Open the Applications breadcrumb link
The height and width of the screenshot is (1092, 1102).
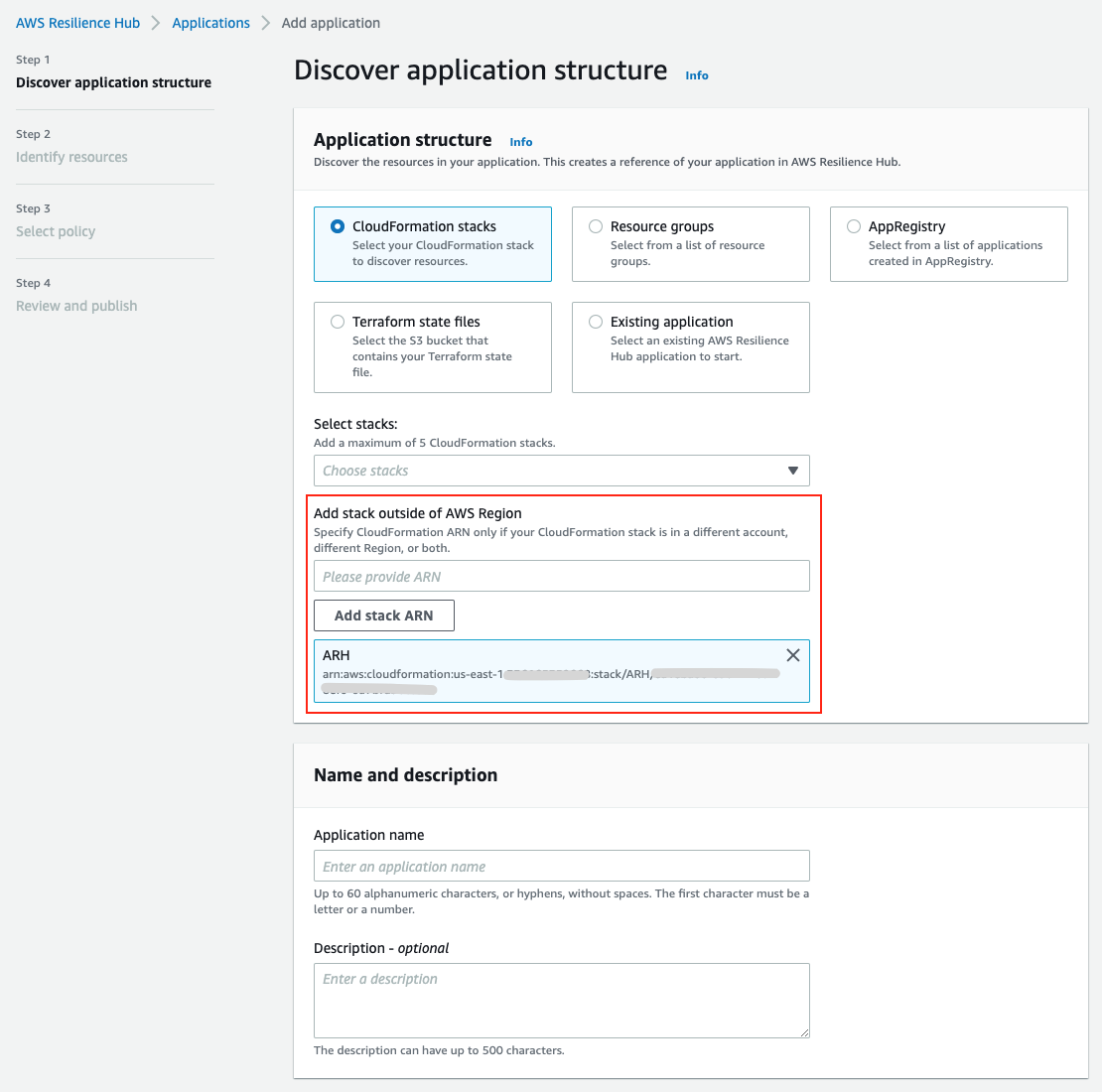[x=210, y=22]
